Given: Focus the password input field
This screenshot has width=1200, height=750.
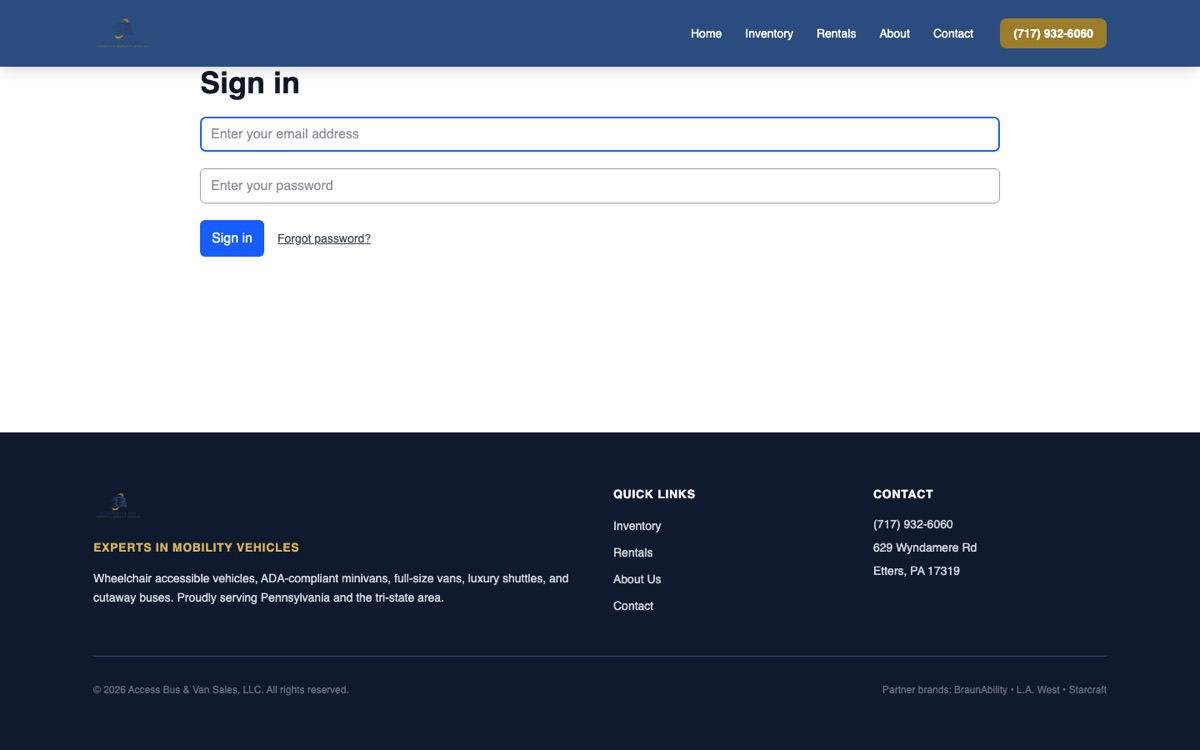Looking at the screenshot, I should (x=600, y=186).
